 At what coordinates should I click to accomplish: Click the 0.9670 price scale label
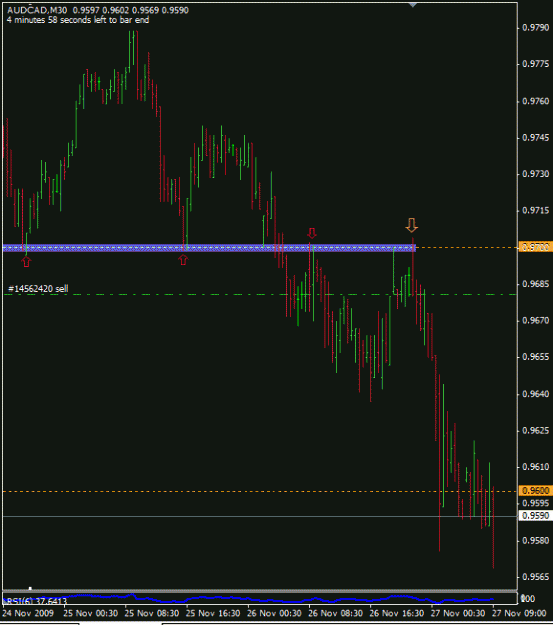click(535, 320)
